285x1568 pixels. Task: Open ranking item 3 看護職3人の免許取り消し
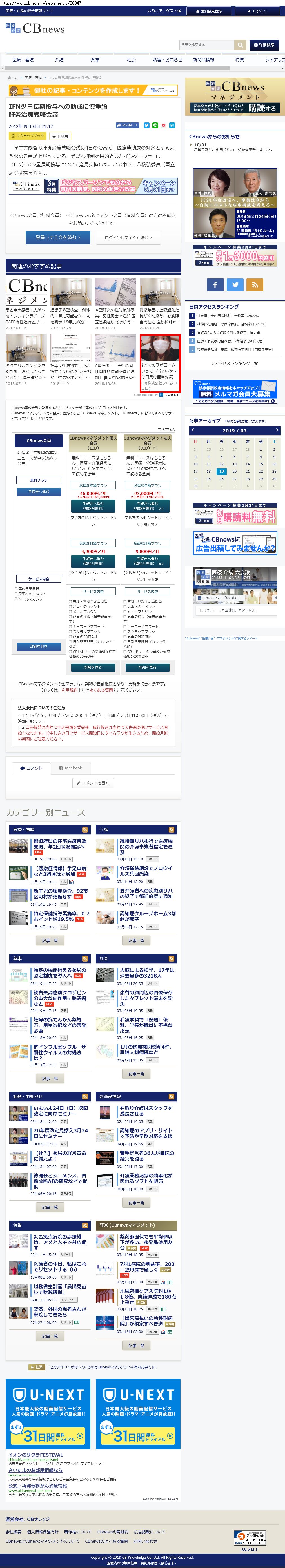[228, 333]
